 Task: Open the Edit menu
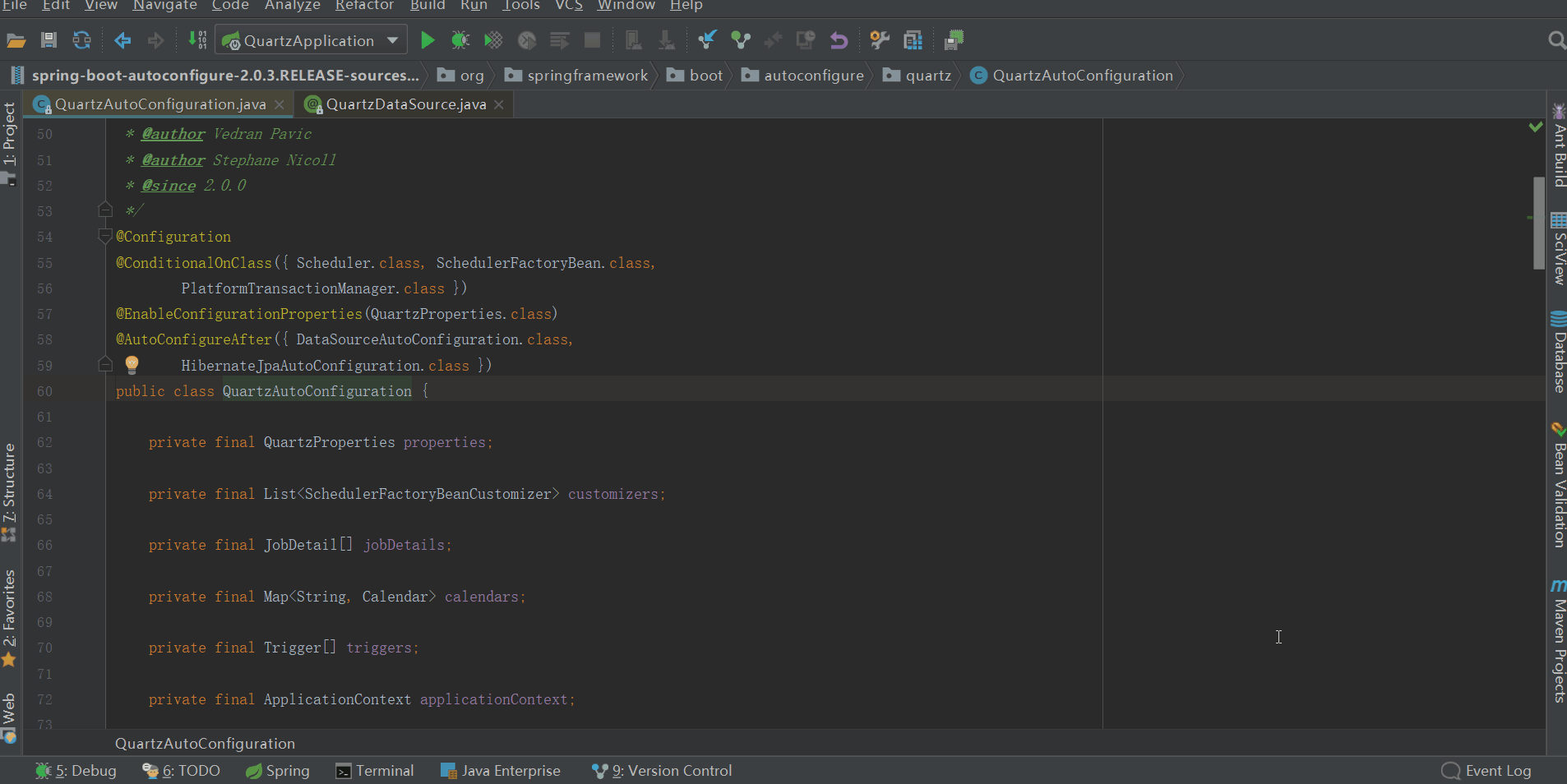click(x=56, y=6)
